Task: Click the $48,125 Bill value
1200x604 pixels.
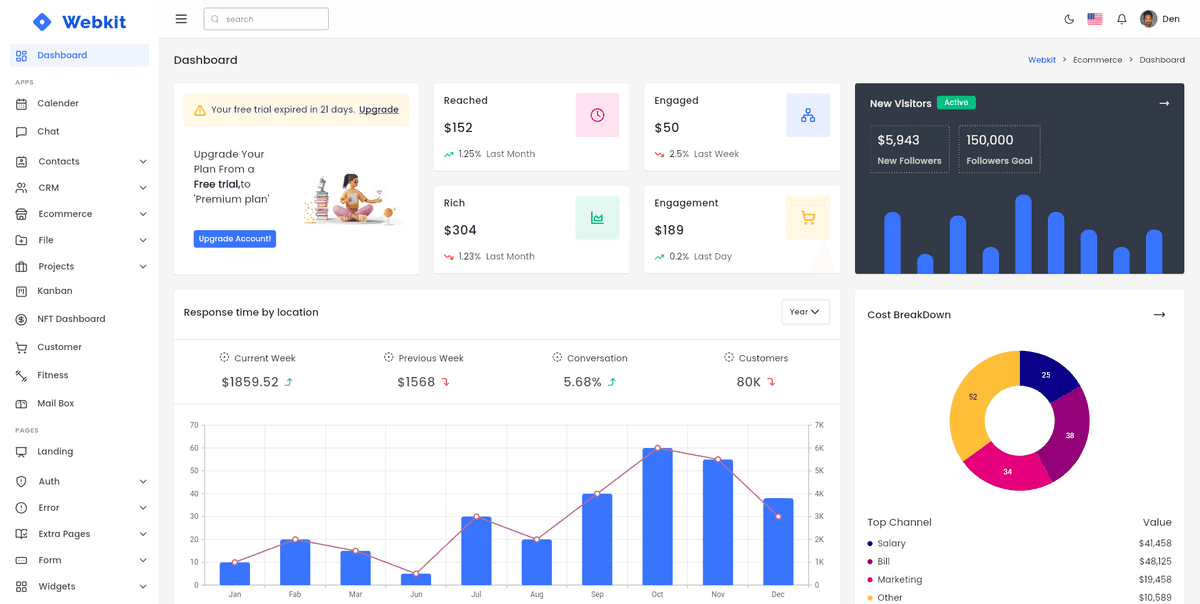Action: 1155,562
